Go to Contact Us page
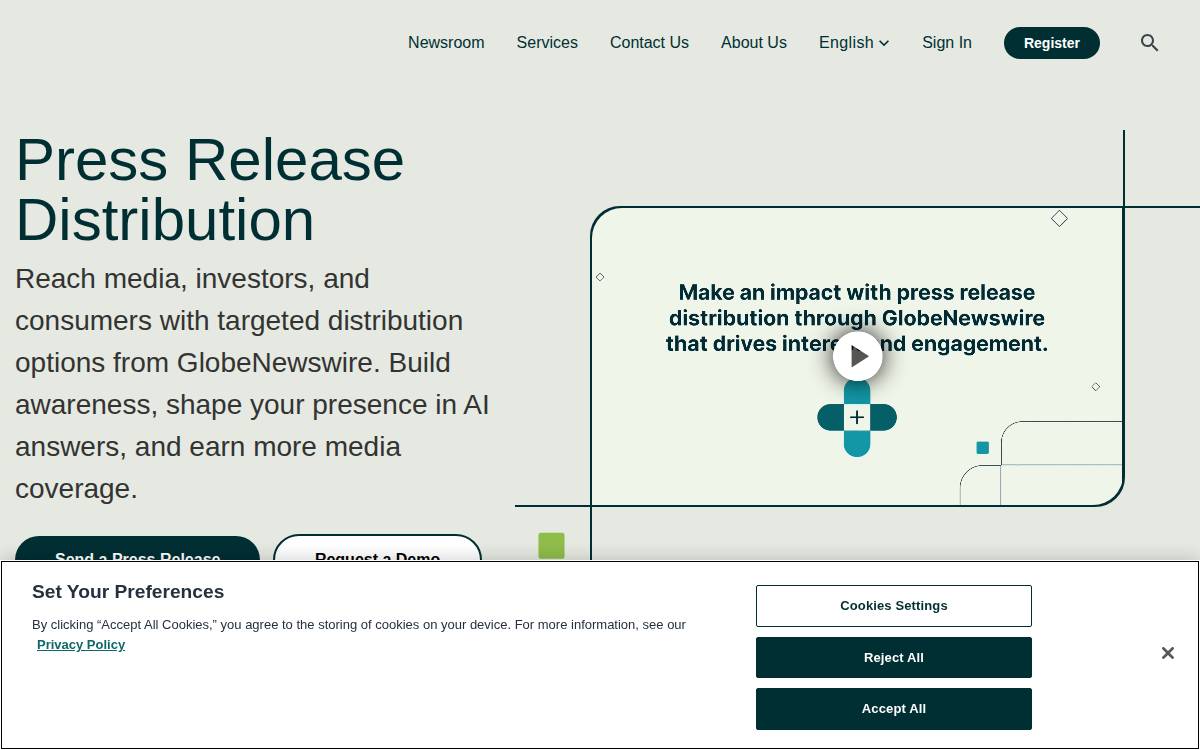This screenshot has width=1200, height=750. tap(649, 43)
